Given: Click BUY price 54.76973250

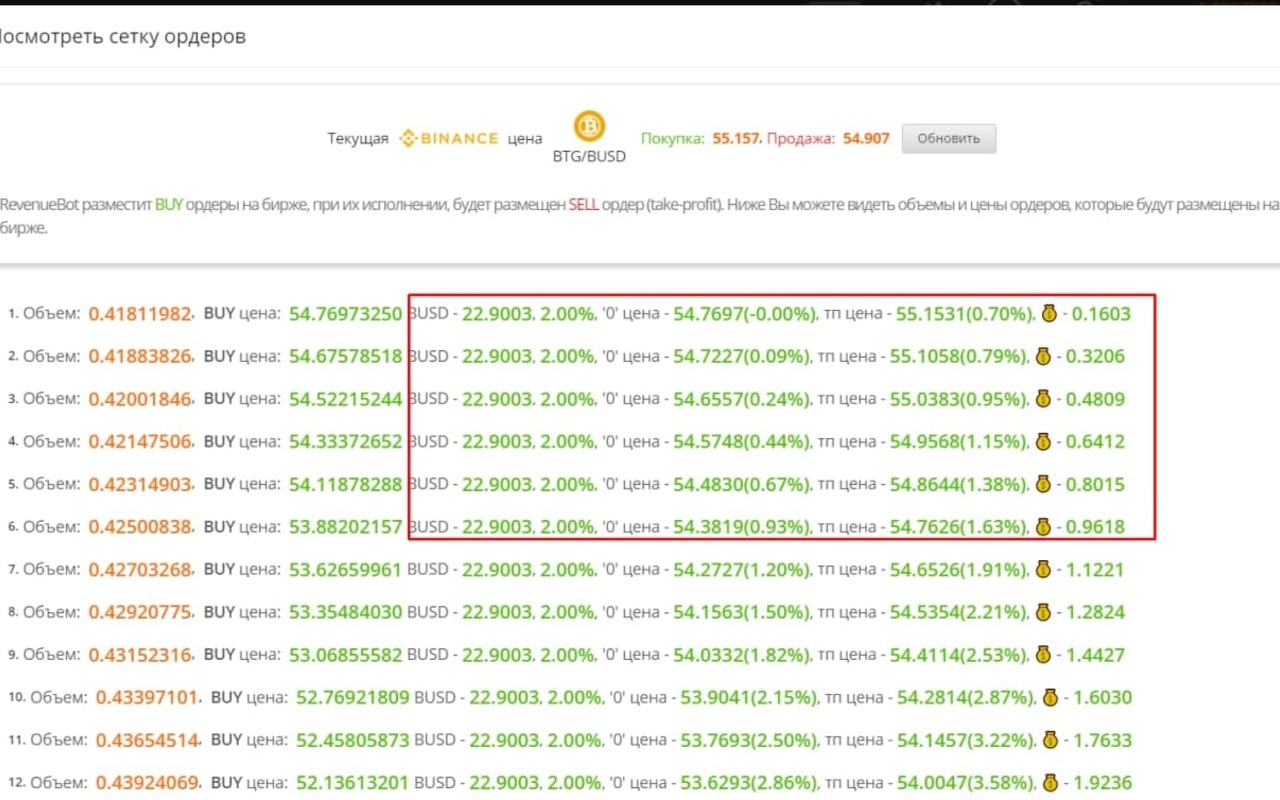Looking at the screenshot, I should click(345, 314).
